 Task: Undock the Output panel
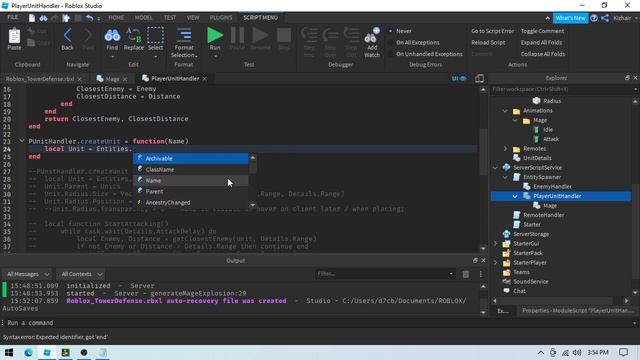475,260
